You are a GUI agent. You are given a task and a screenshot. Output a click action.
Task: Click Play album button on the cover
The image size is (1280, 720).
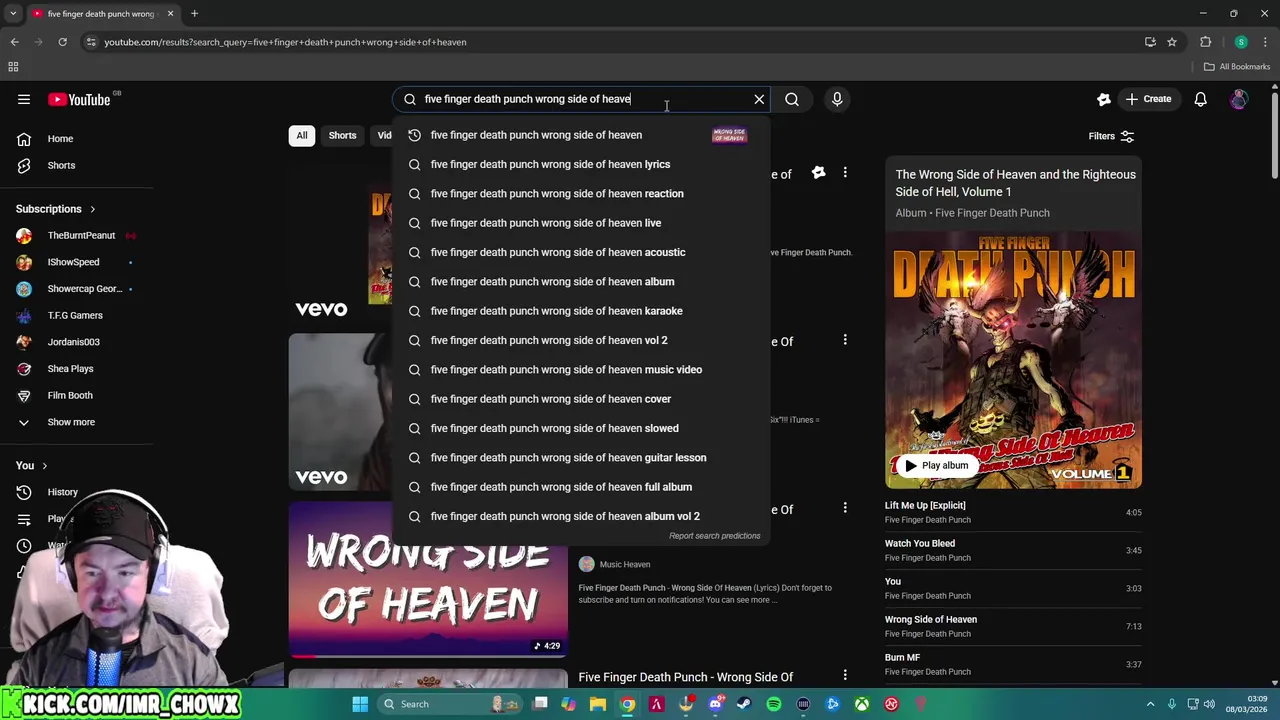click(937, 465)
